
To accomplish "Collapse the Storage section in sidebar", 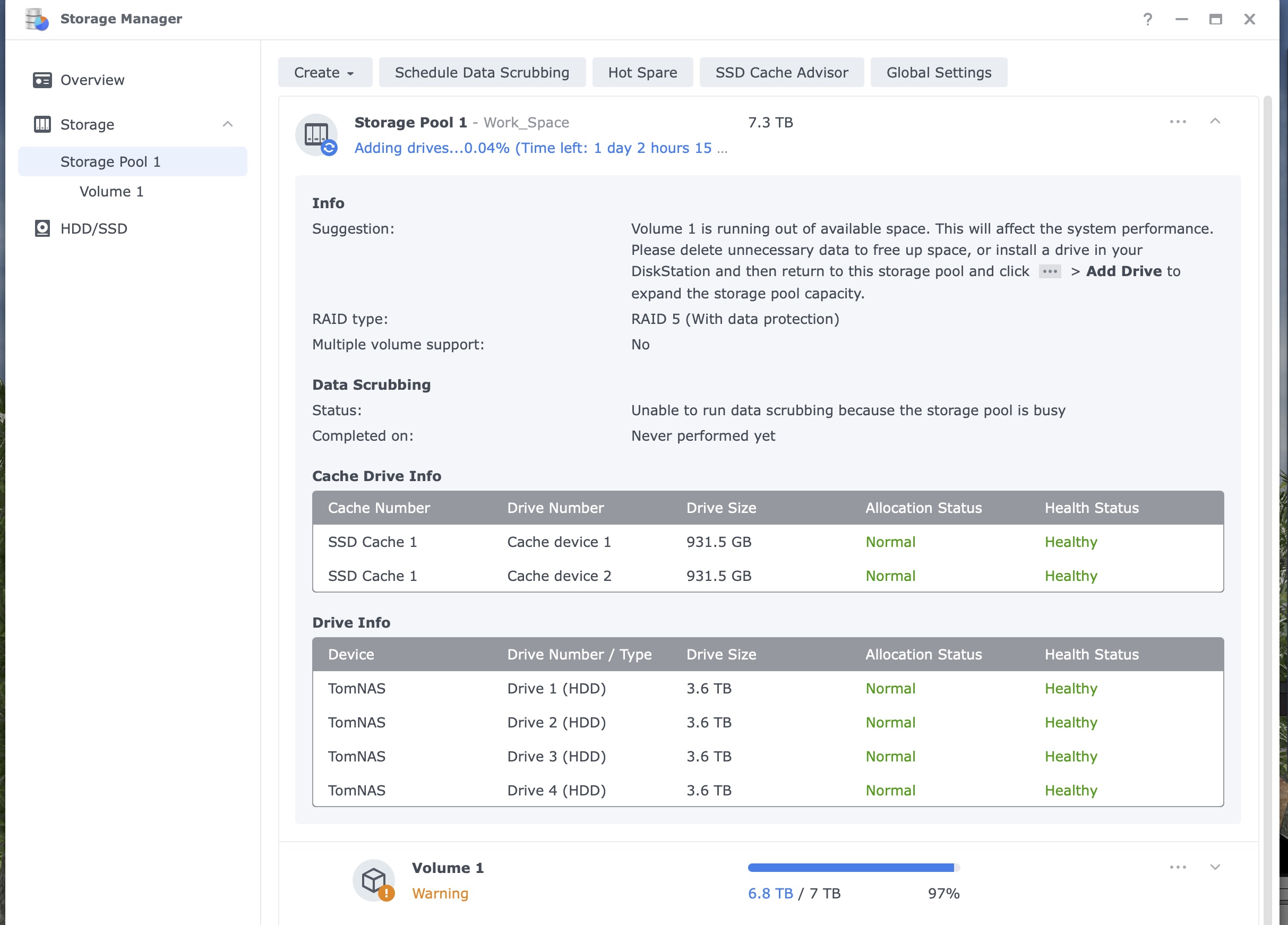I will [x=228, y=124].
